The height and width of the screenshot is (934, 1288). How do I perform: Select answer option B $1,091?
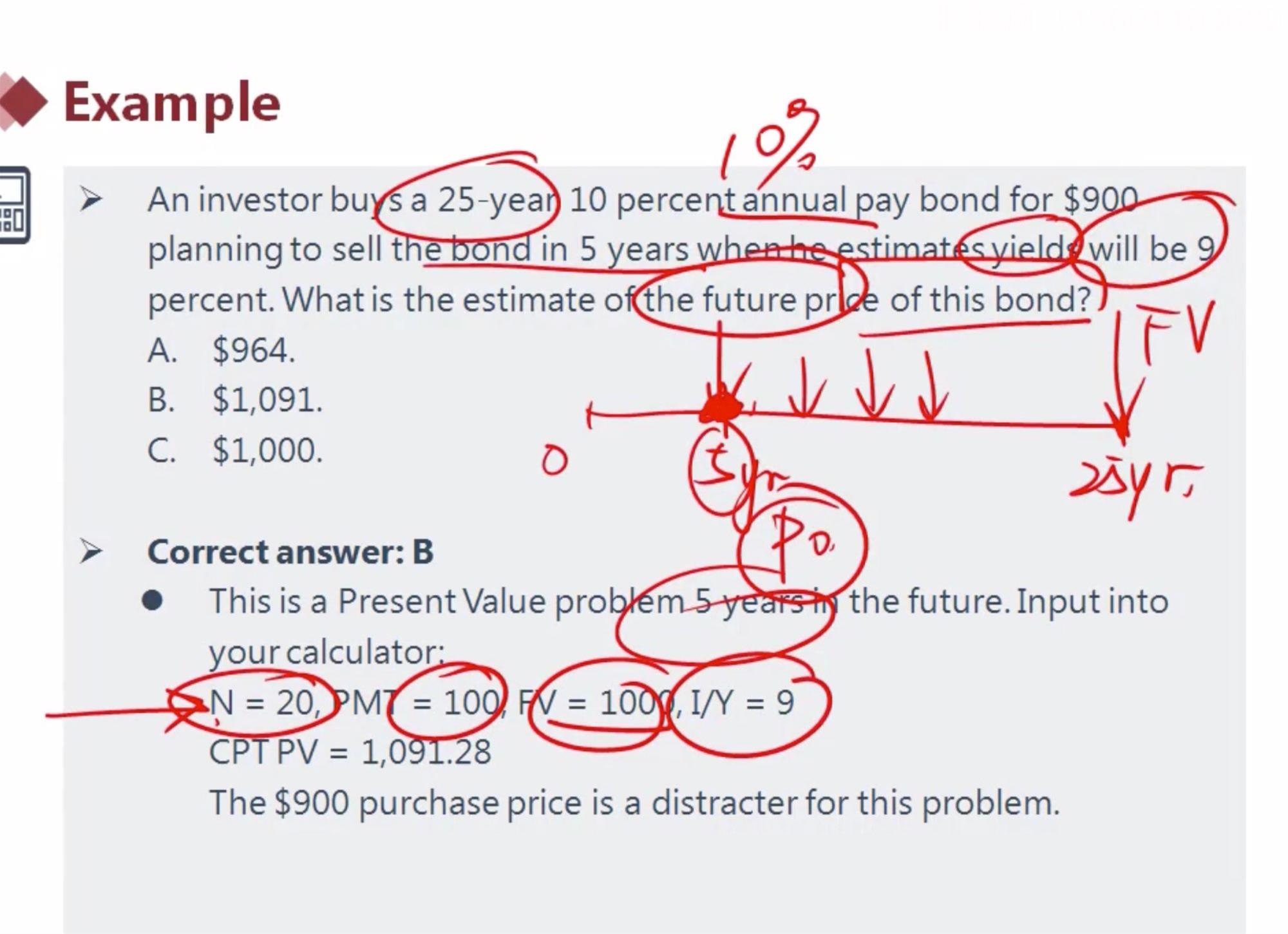pyautogui.click(x=235, y=400)
